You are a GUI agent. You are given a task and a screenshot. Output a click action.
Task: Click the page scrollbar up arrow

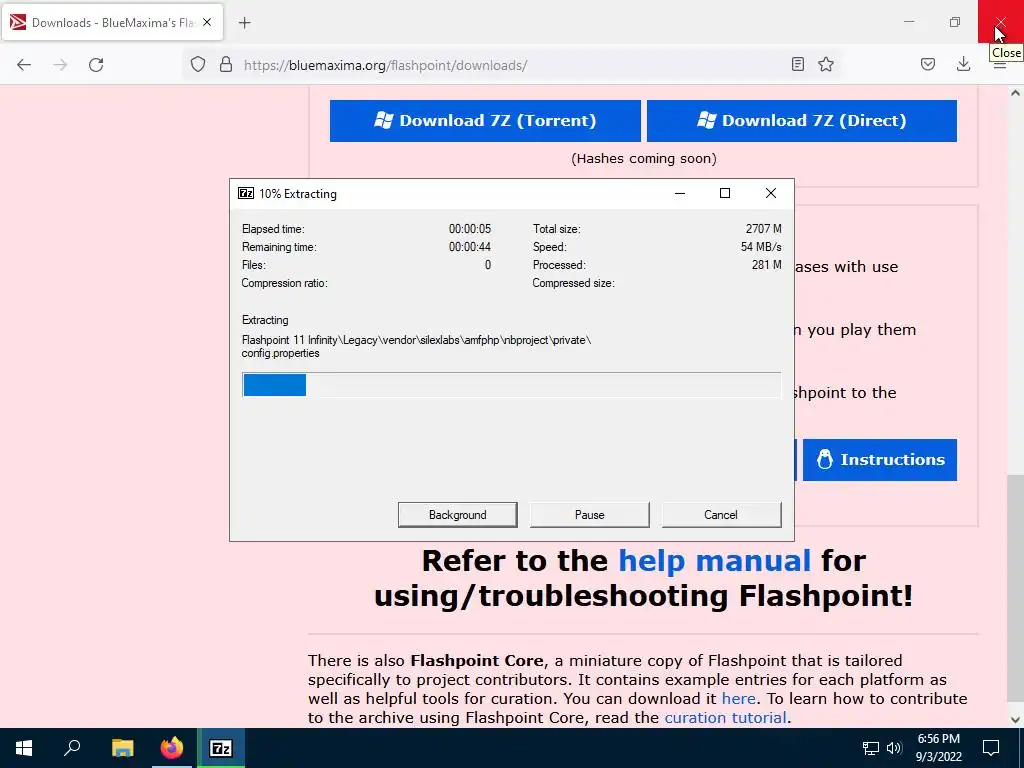tap(1015, 93)
